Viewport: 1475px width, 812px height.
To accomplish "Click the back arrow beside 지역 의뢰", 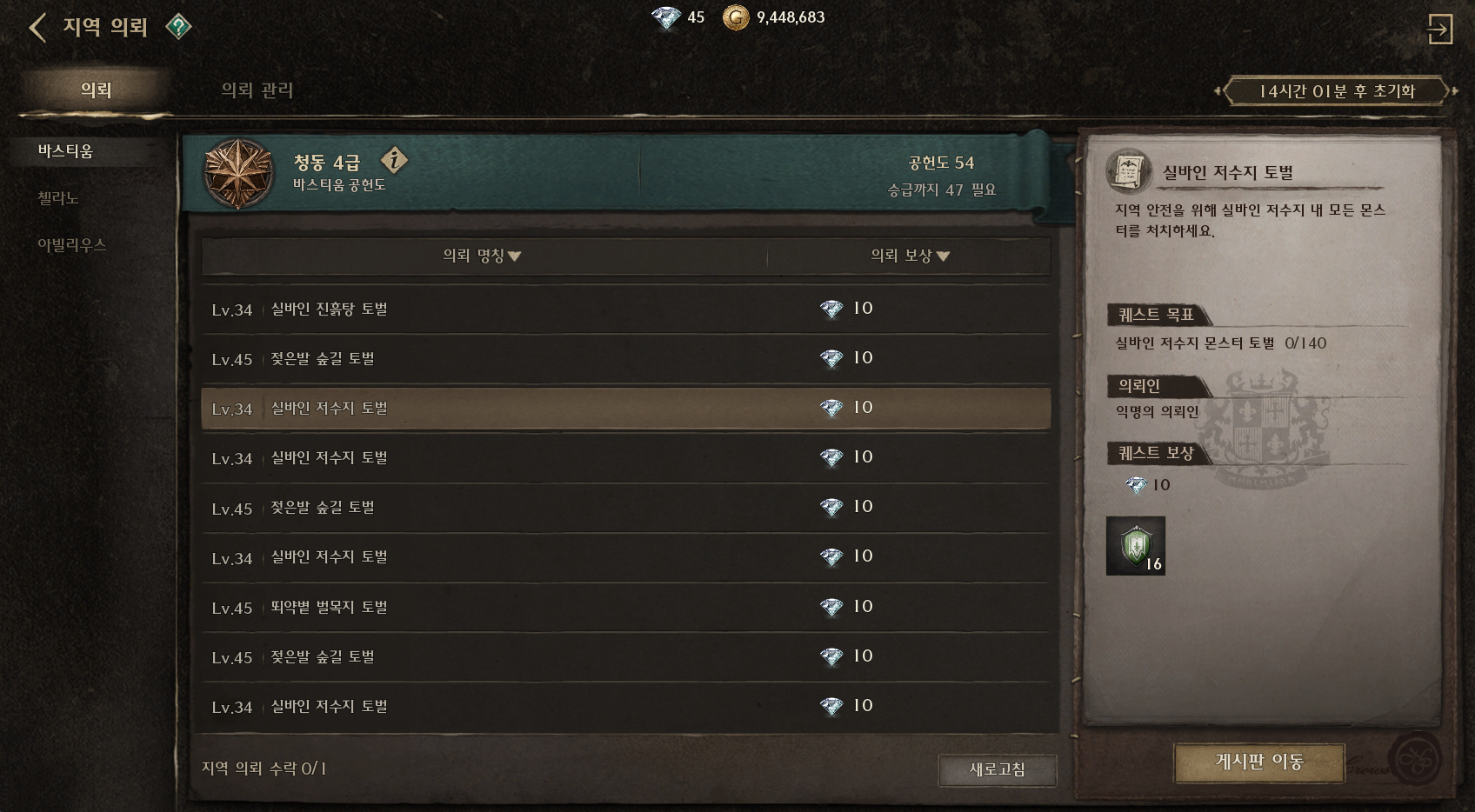I will pos(37,27).
